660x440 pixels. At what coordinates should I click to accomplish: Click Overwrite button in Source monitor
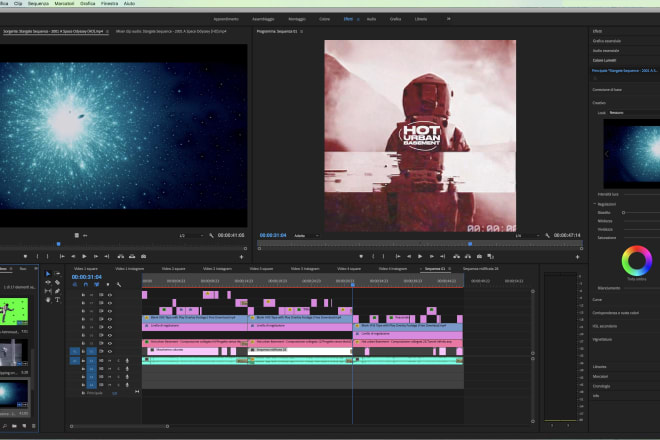click(132, 256)
